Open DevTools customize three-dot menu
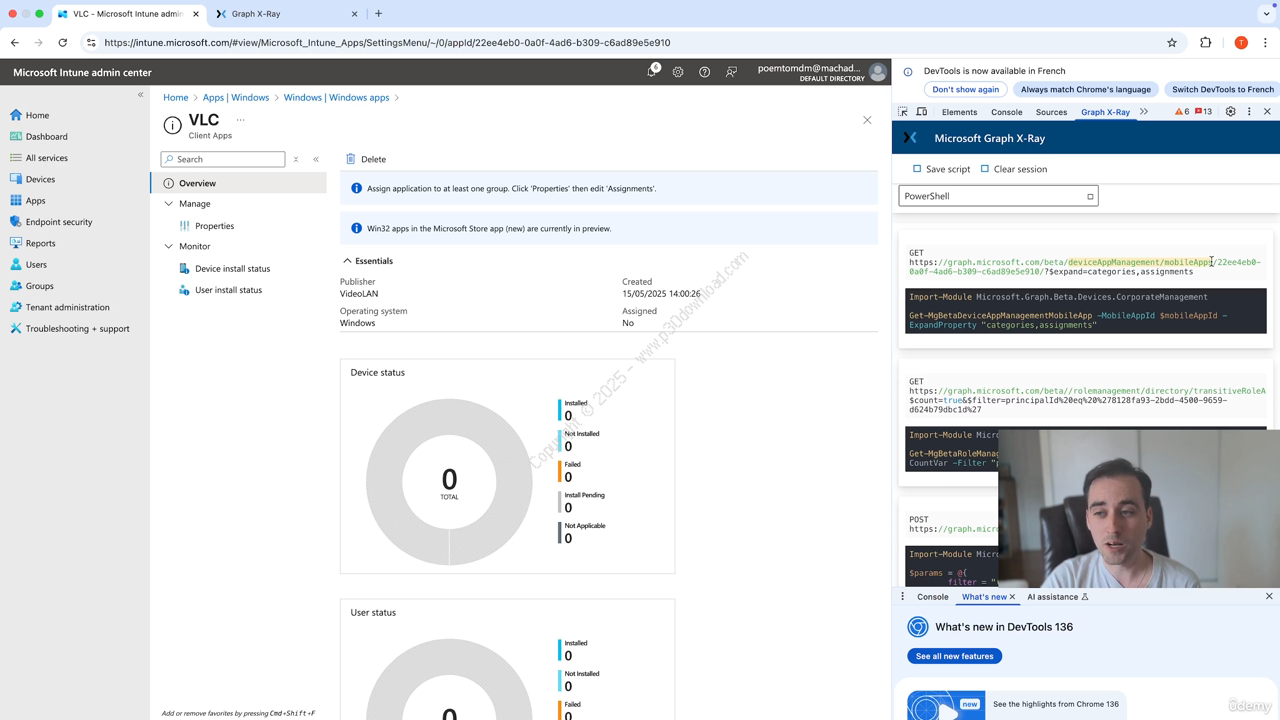Image resolution: width=1280 pixels, height=720 pixels. coord(1249,112)
